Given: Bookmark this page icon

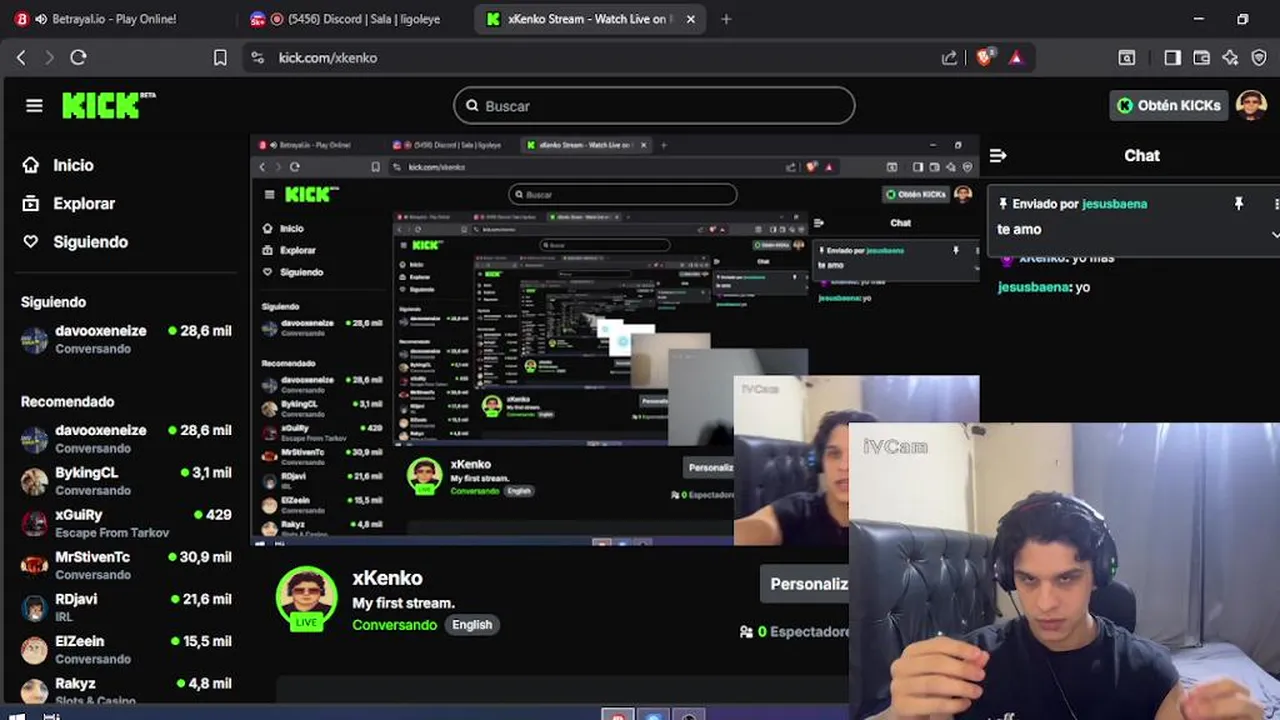Looking at the screenshot, I should (x=220, y=58).
